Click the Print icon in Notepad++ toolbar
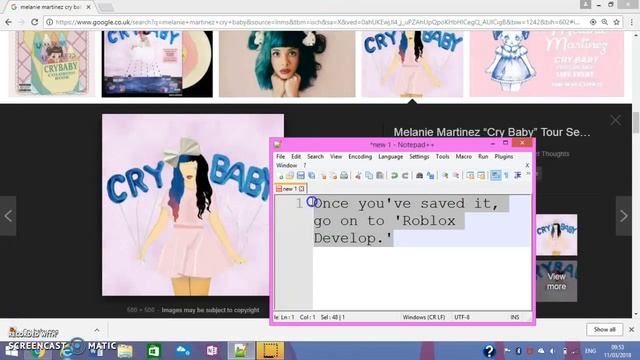The height and width of the screenshot is (360, 640). (344, 176)
